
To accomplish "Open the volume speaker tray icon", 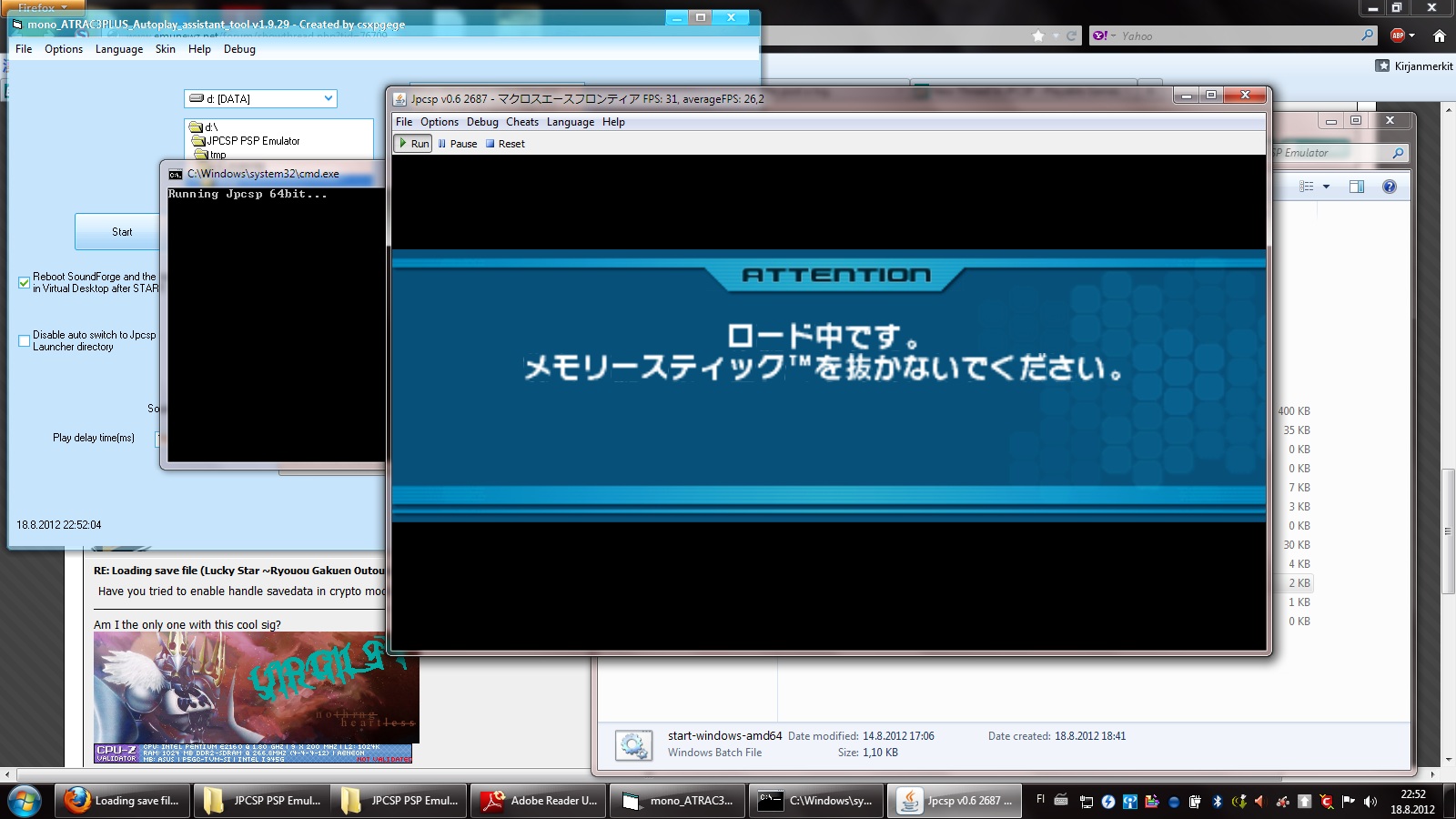I will (1370, 802).
